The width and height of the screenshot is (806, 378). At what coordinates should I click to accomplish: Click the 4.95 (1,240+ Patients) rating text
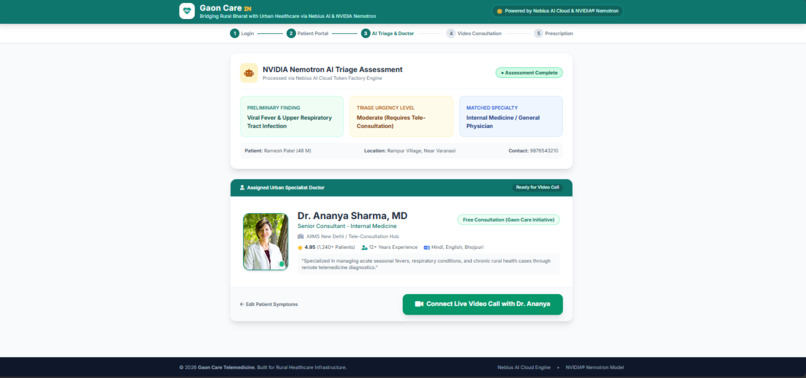329,247
